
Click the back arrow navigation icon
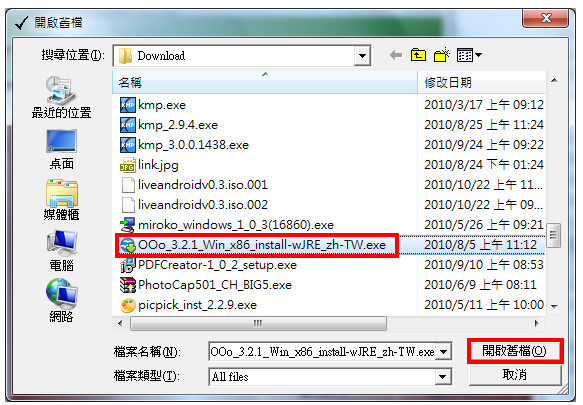[x=396, y=55]
